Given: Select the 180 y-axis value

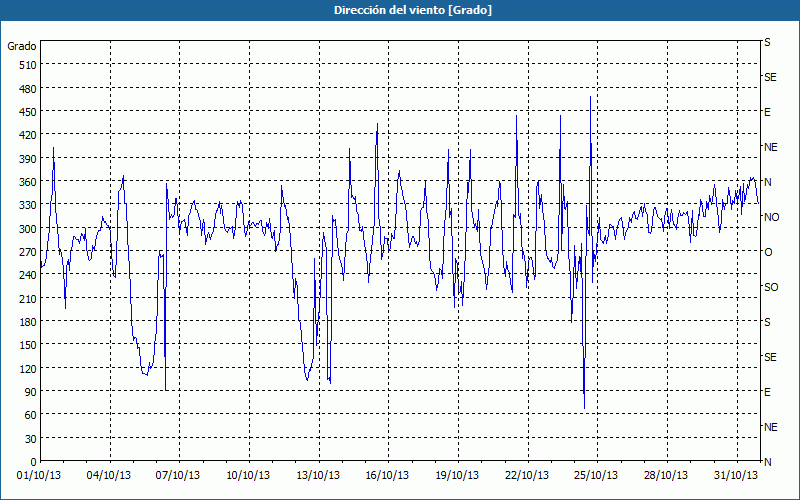Looking at the screenshot, I should 28,322.
